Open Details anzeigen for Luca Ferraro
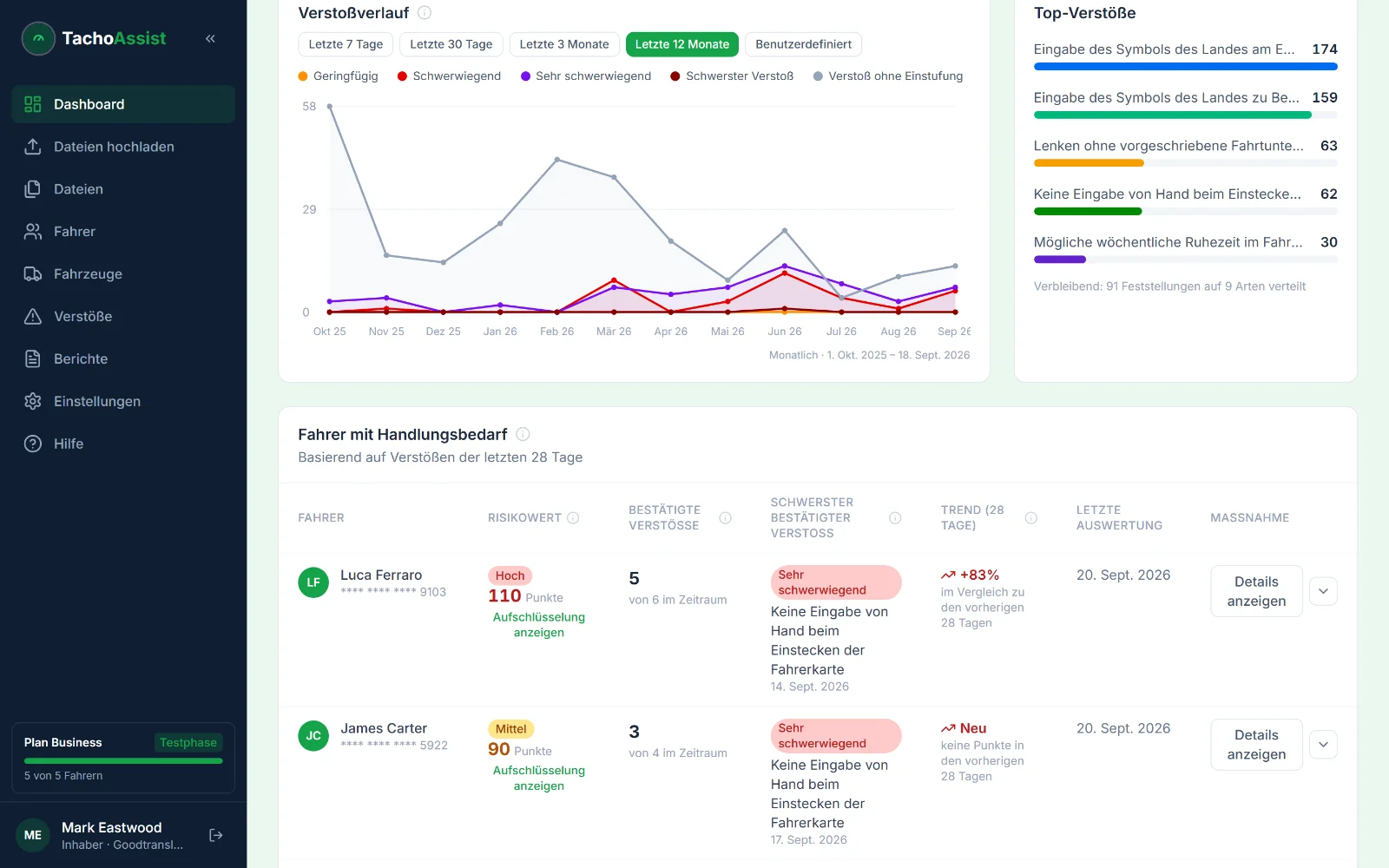The image size is (1389, 868). point(1256,591)
